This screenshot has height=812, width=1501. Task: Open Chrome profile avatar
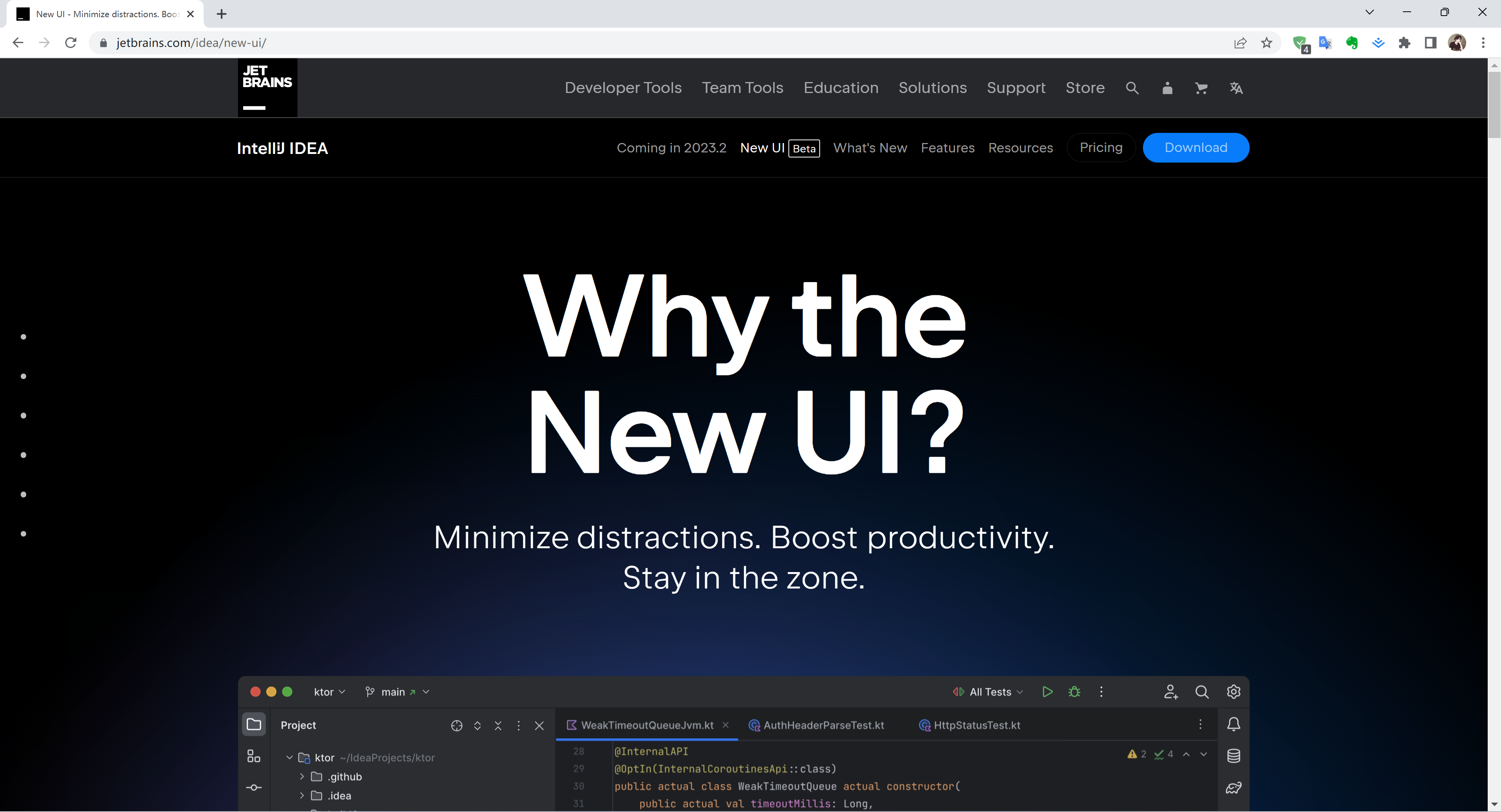point(1457,43)
